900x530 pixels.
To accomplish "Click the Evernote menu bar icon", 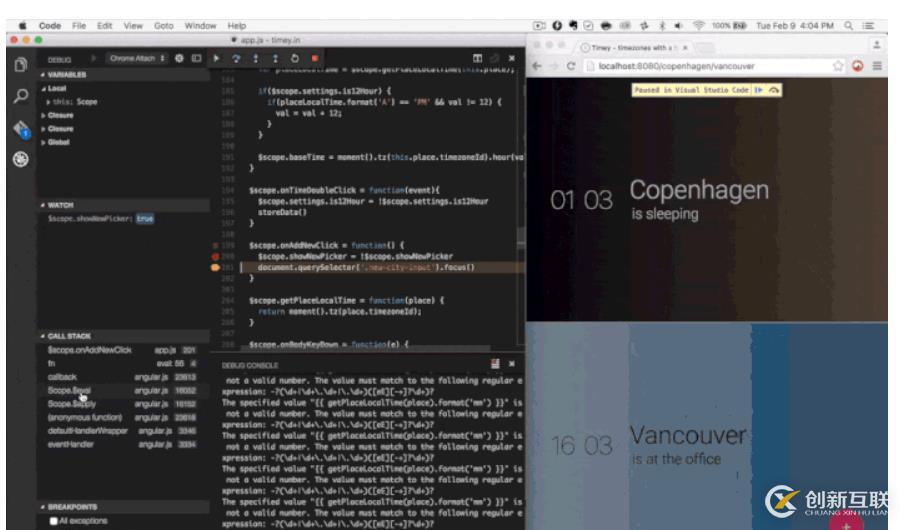I will click(573, 25).
